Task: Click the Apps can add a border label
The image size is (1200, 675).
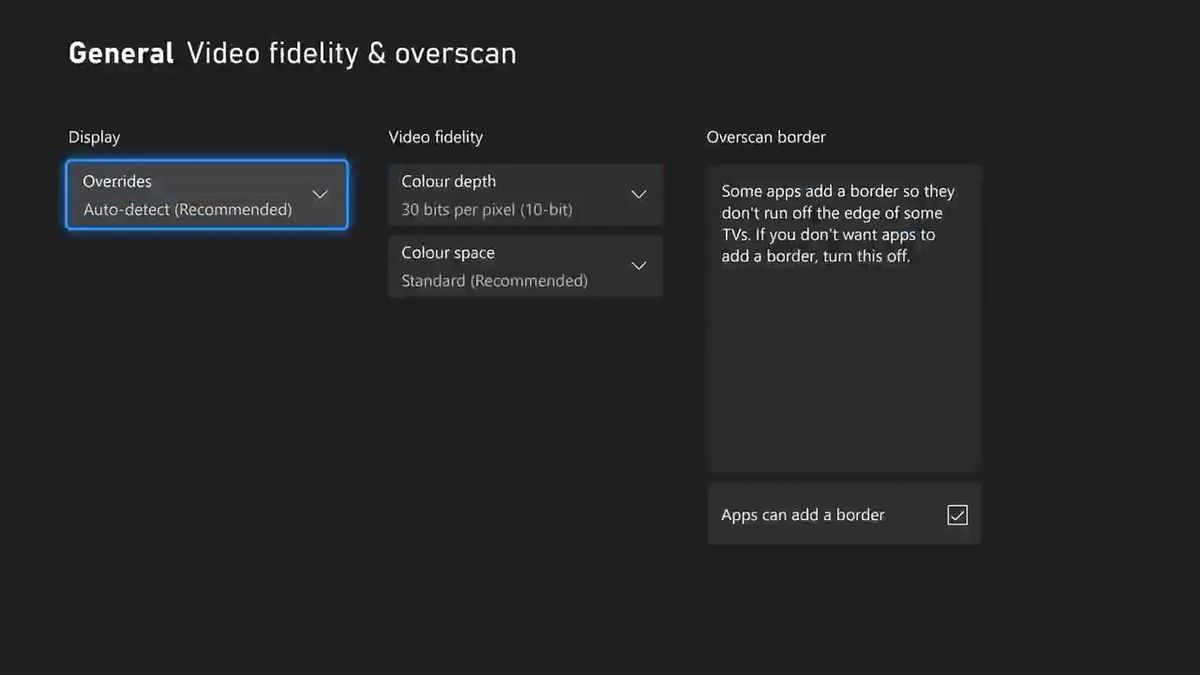Action: pyautogui.click(x=802, y=514)
